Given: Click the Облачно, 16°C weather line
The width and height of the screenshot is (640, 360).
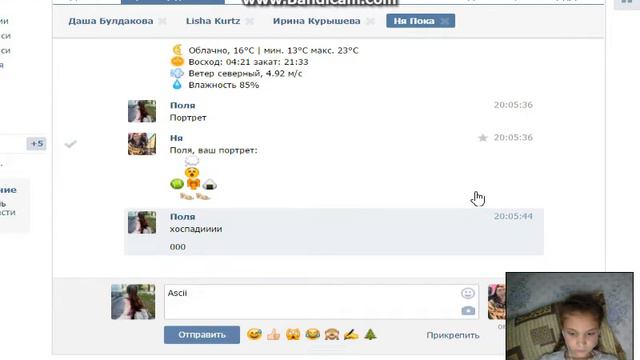Looking at the screenshot, I should (273, 51).
